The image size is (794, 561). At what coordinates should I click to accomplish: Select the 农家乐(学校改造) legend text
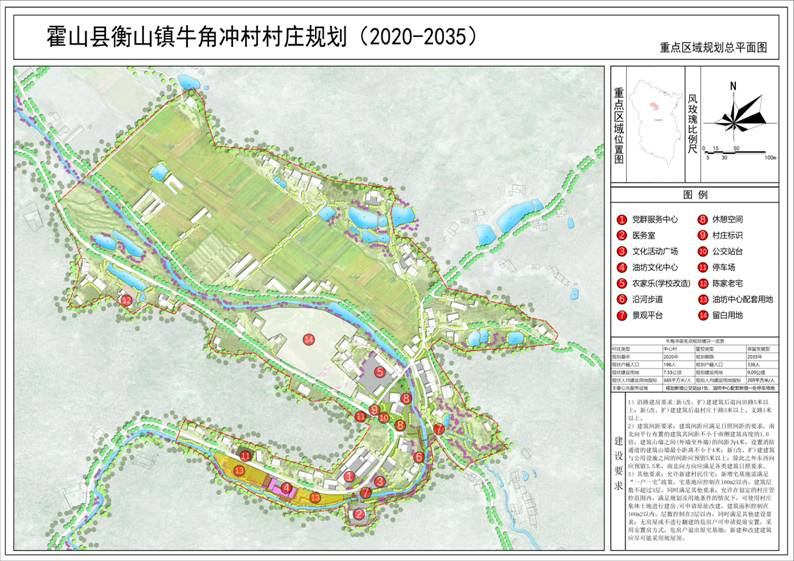point(661,283)
